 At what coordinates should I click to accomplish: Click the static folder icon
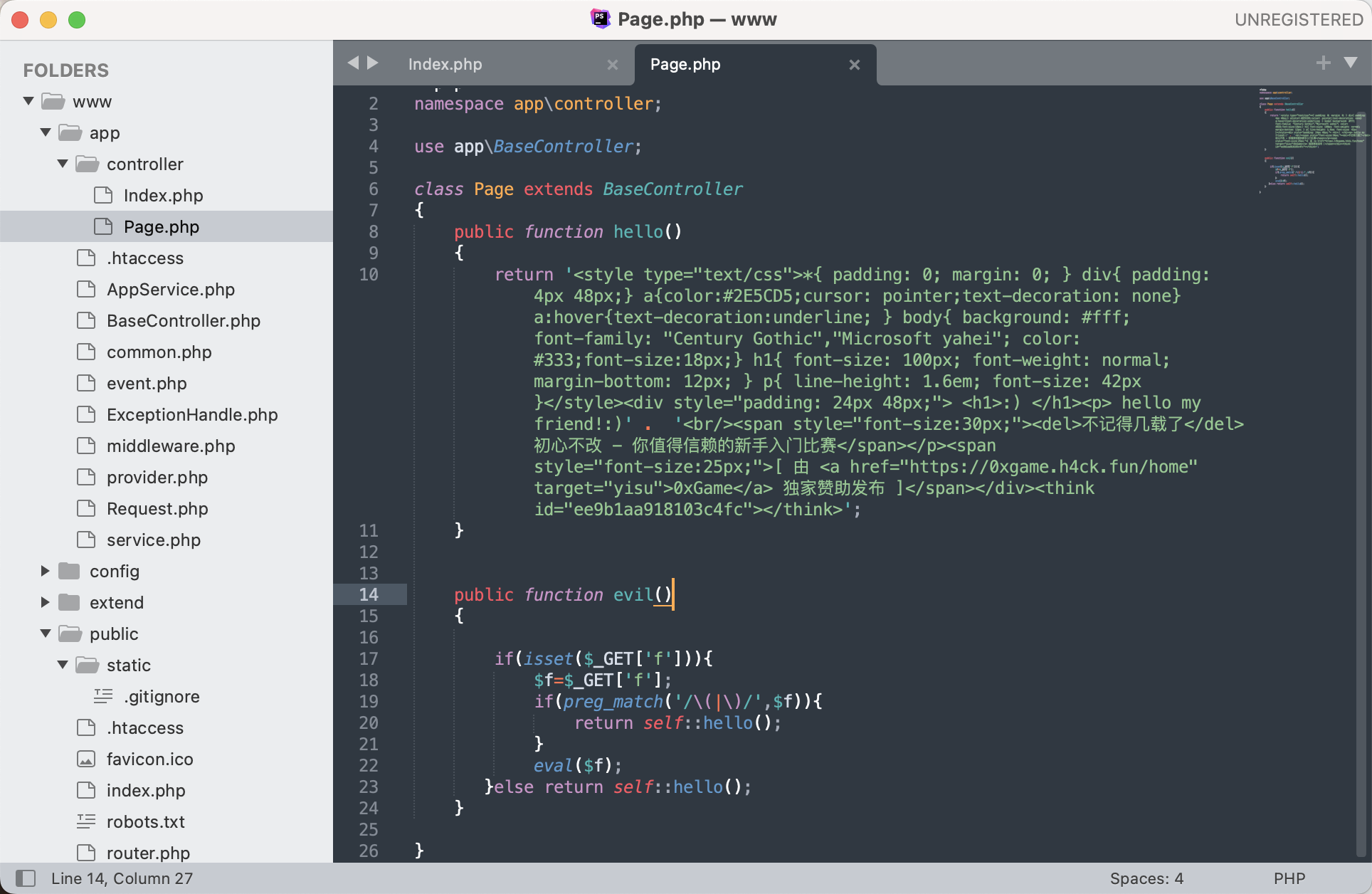88,665
